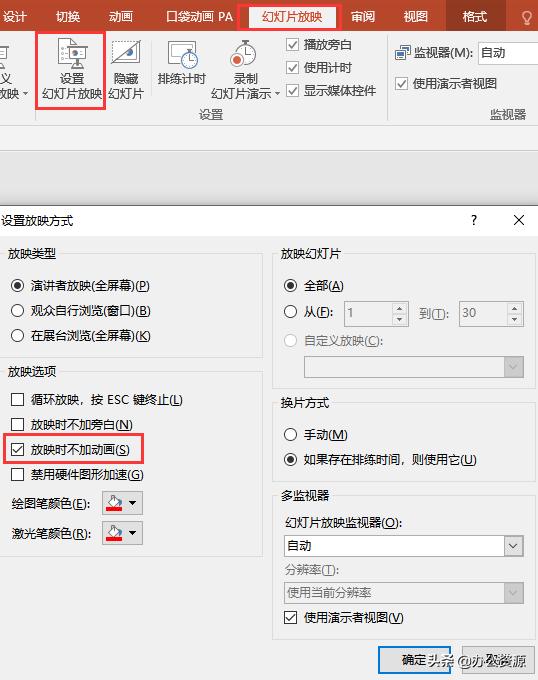Close the 设置放映方式 dialog
Image resolution: width=538 pixels, height=680 pixels.
click(519, 220)
